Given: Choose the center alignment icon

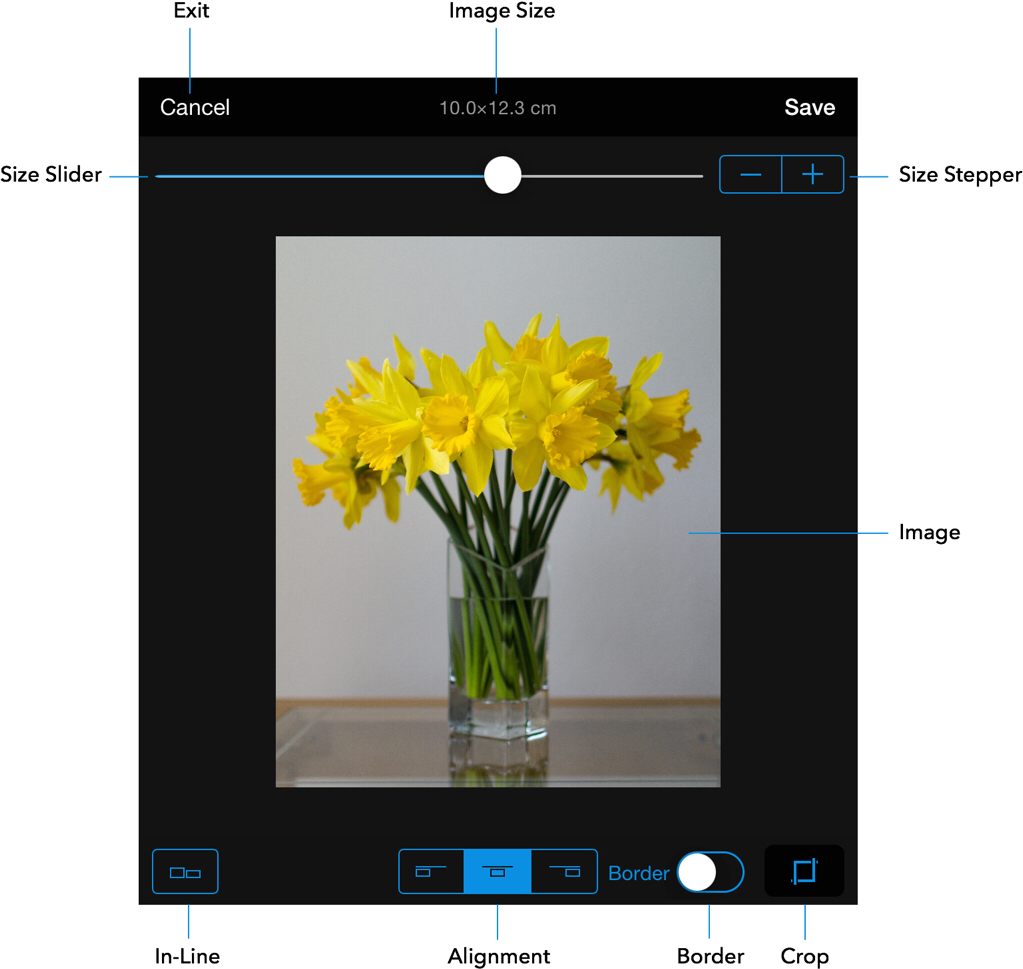Looking at the screenshot, I should (497, 872).
